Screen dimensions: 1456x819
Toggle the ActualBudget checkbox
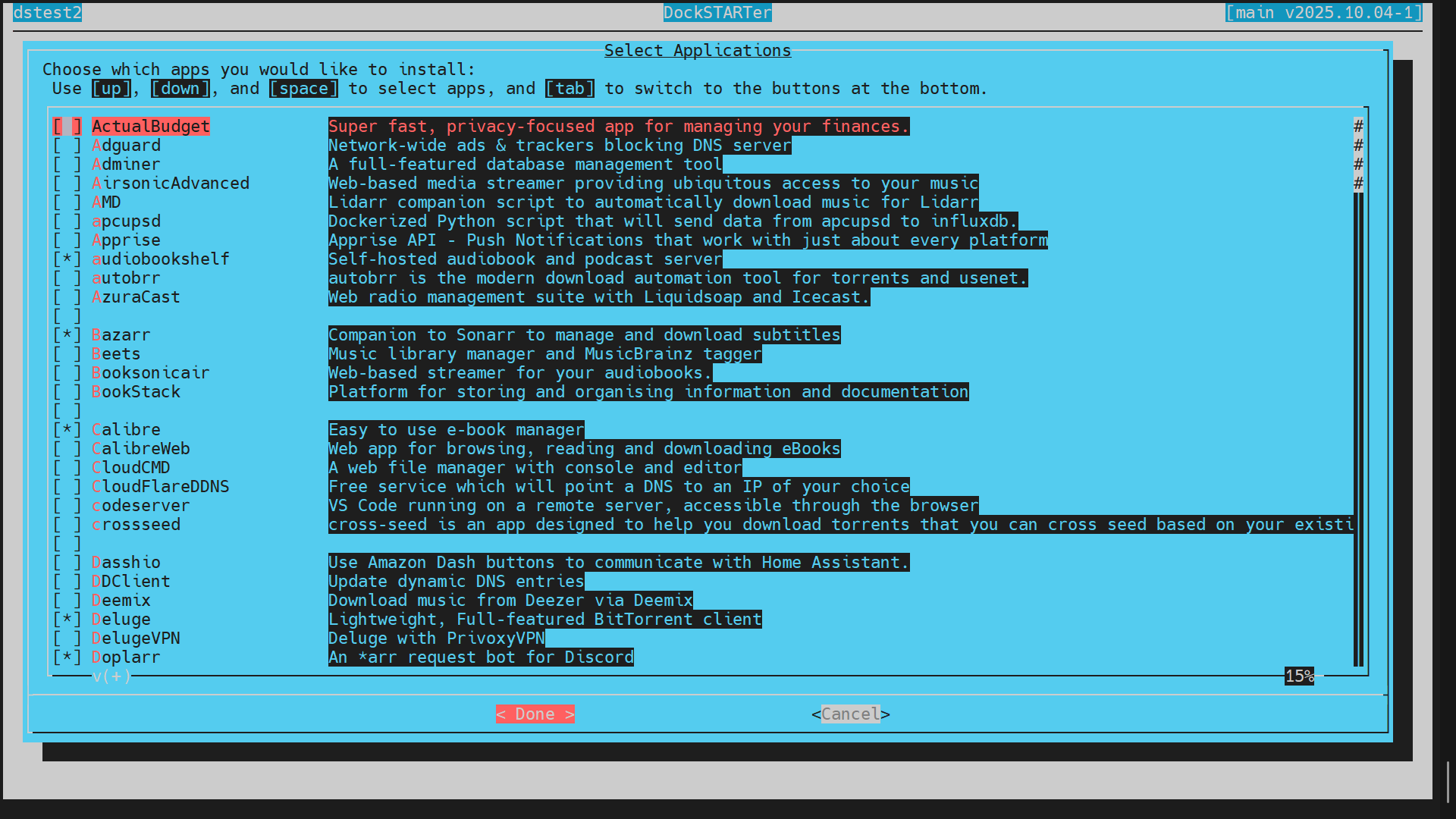point(67,127)
